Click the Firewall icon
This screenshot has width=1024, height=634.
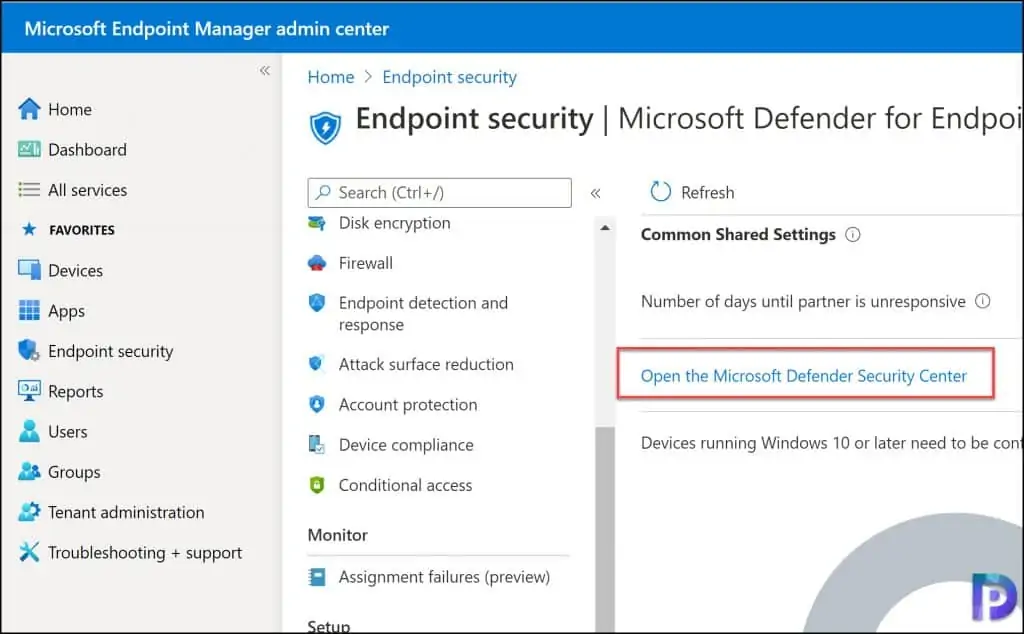[x=317, y=263]
